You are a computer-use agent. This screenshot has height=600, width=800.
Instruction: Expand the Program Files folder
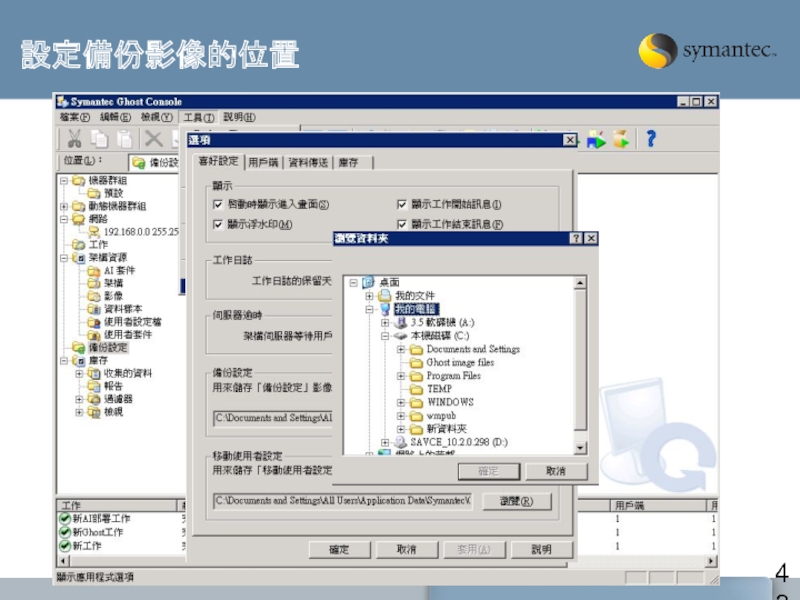click(x=401, y=376)
